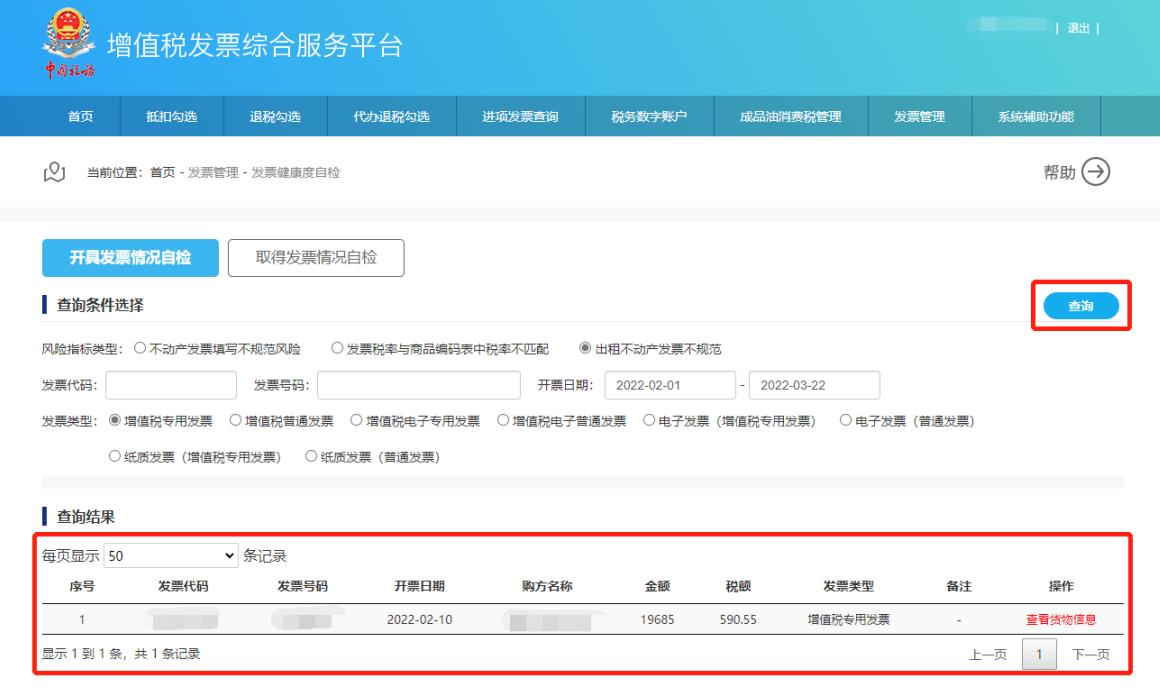This screenshot has width=1160, height=688.
Task: Select 出租不动产发票不规范 risk type radio
Action: point(584,349)
